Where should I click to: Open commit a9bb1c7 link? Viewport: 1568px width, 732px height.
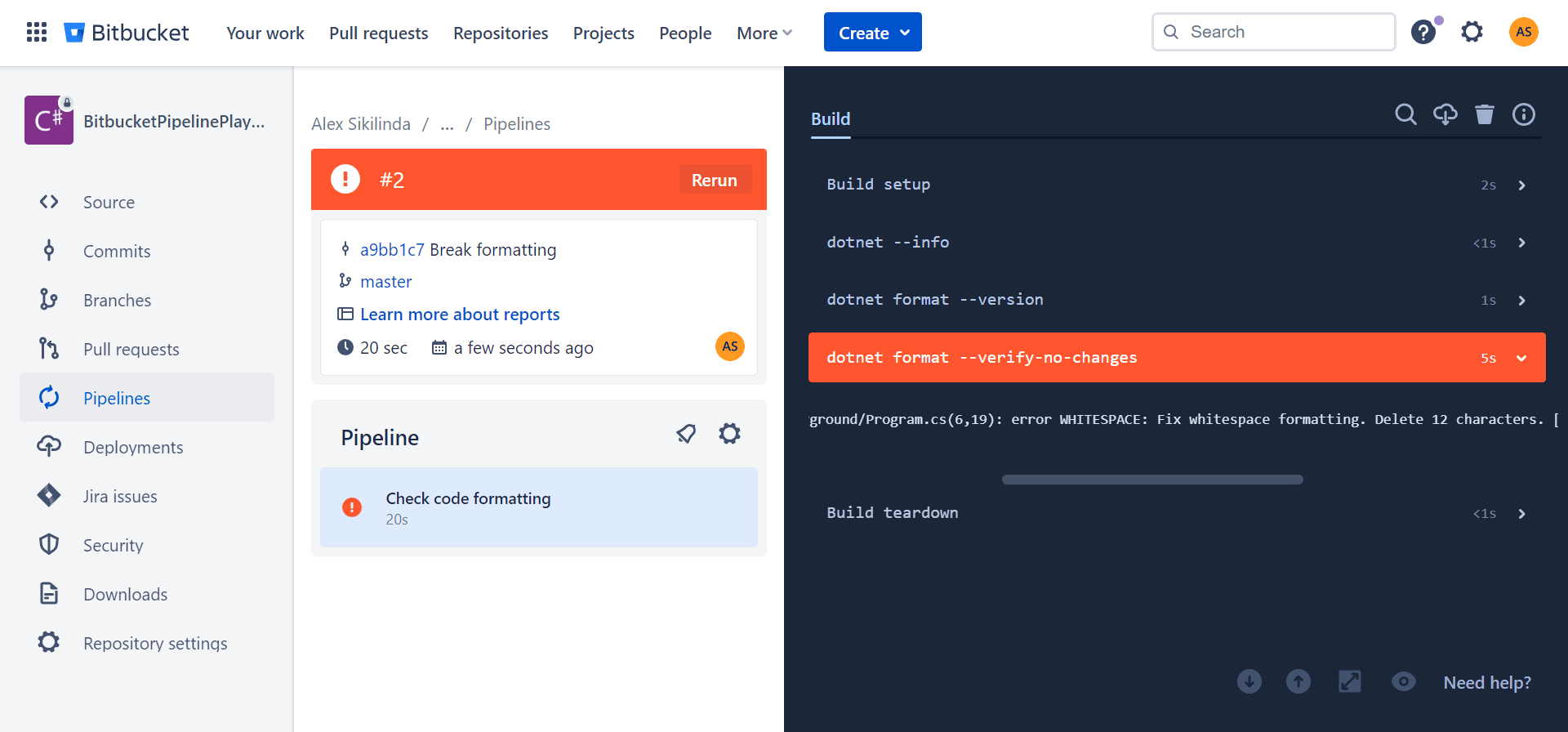[392, 249]
